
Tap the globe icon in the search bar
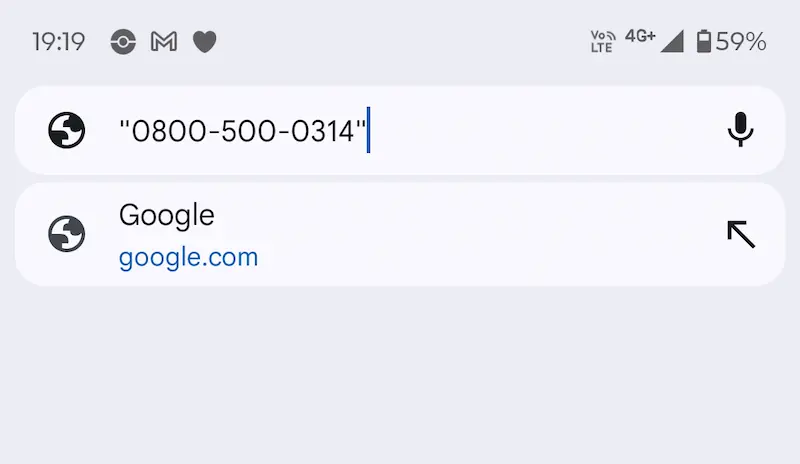pyautogui.click(x=67, y=130)
